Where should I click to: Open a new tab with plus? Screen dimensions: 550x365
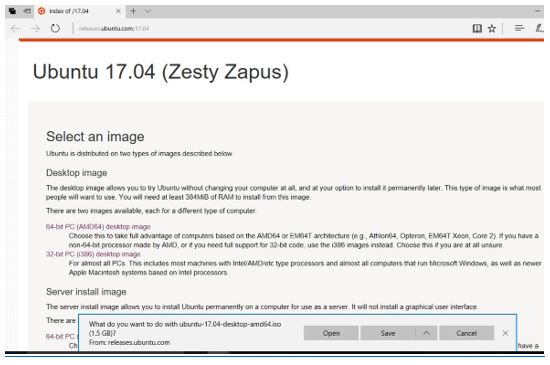[x=133, y=11]
